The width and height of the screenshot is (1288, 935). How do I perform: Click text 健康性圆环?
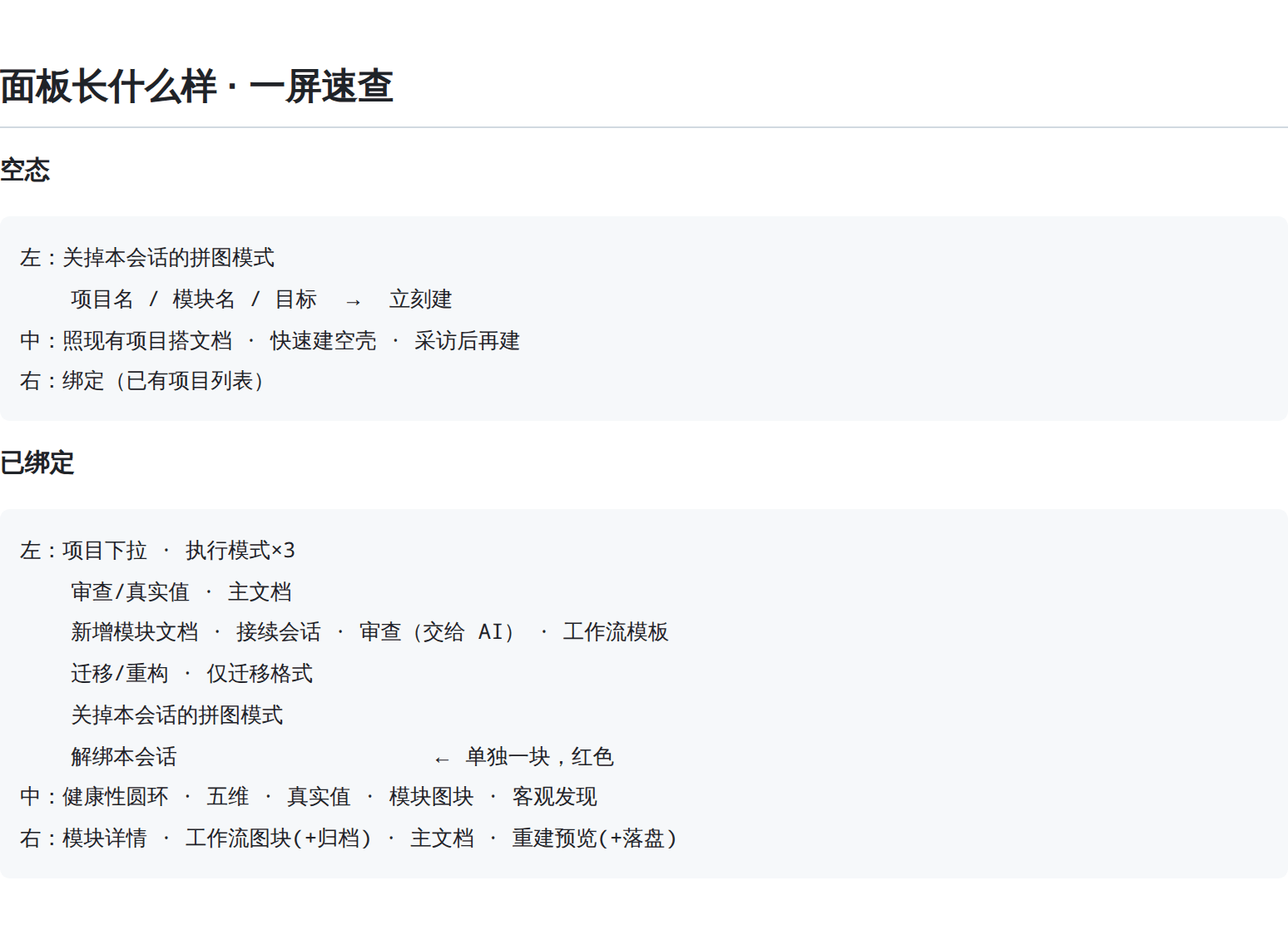point(116,797)
